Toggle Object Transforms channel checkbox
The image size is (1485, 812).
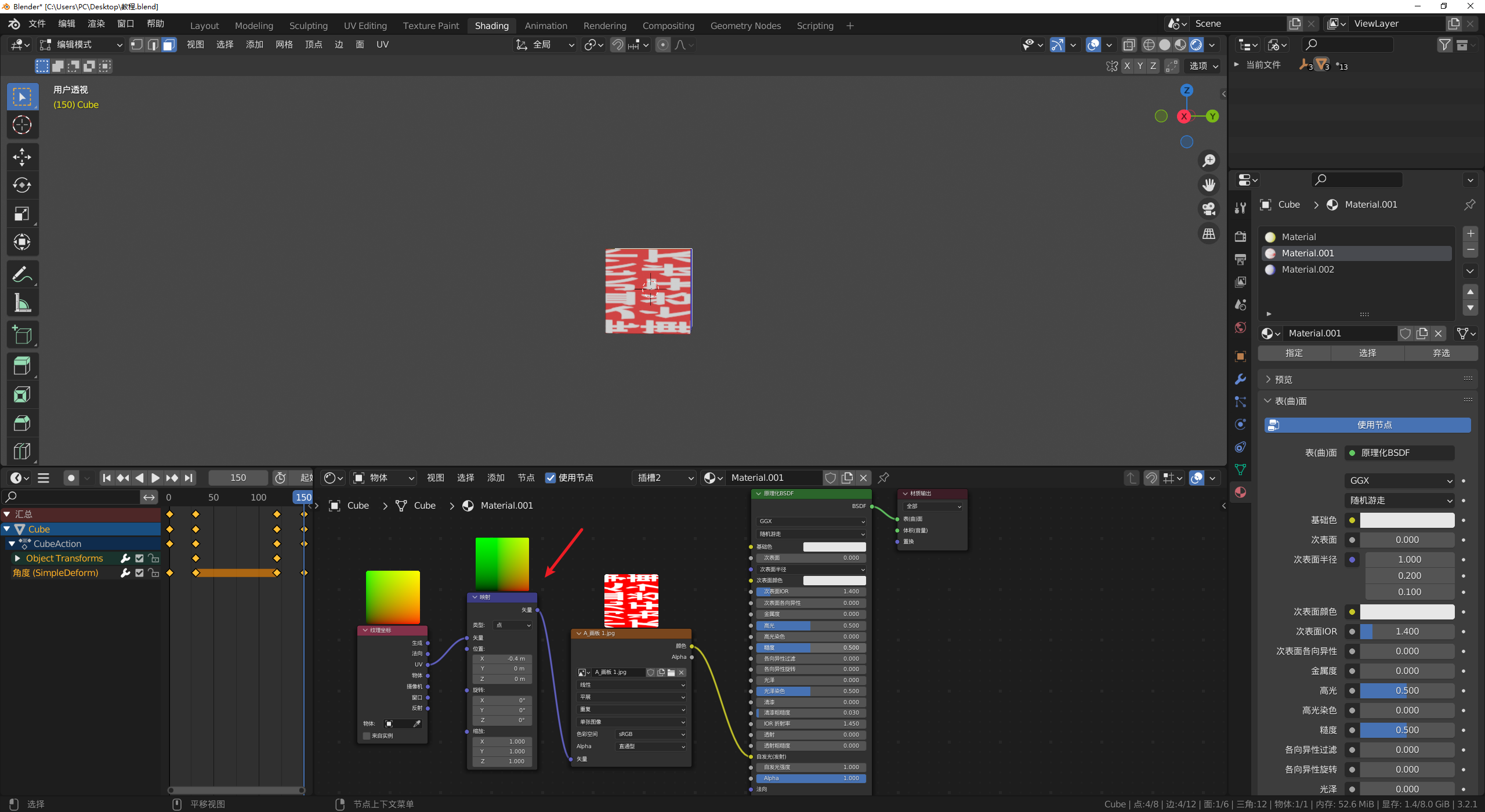point(139,558)
